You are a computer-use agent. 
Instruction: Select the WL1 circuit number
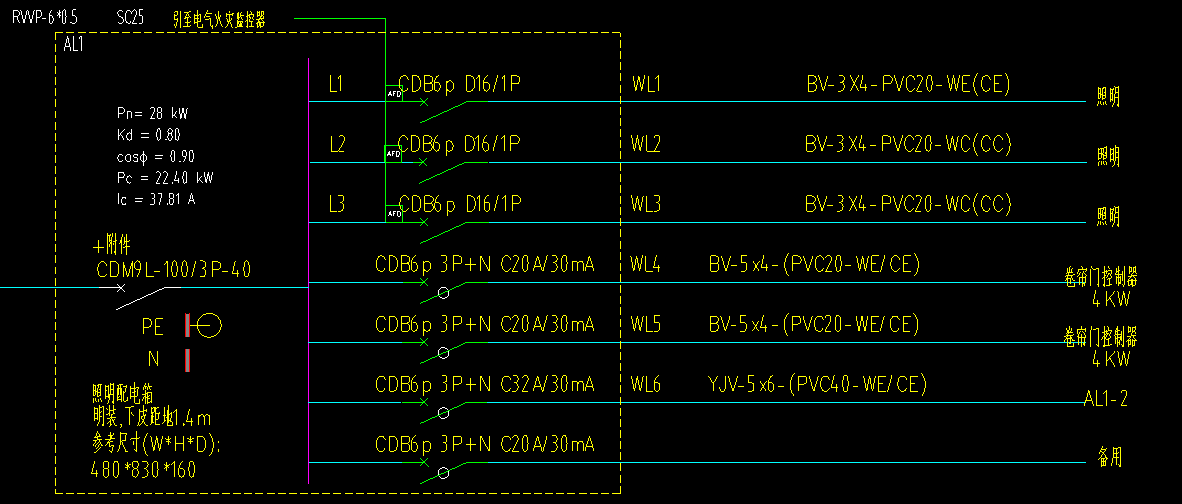pyautogui.click(x=646, y=84)
